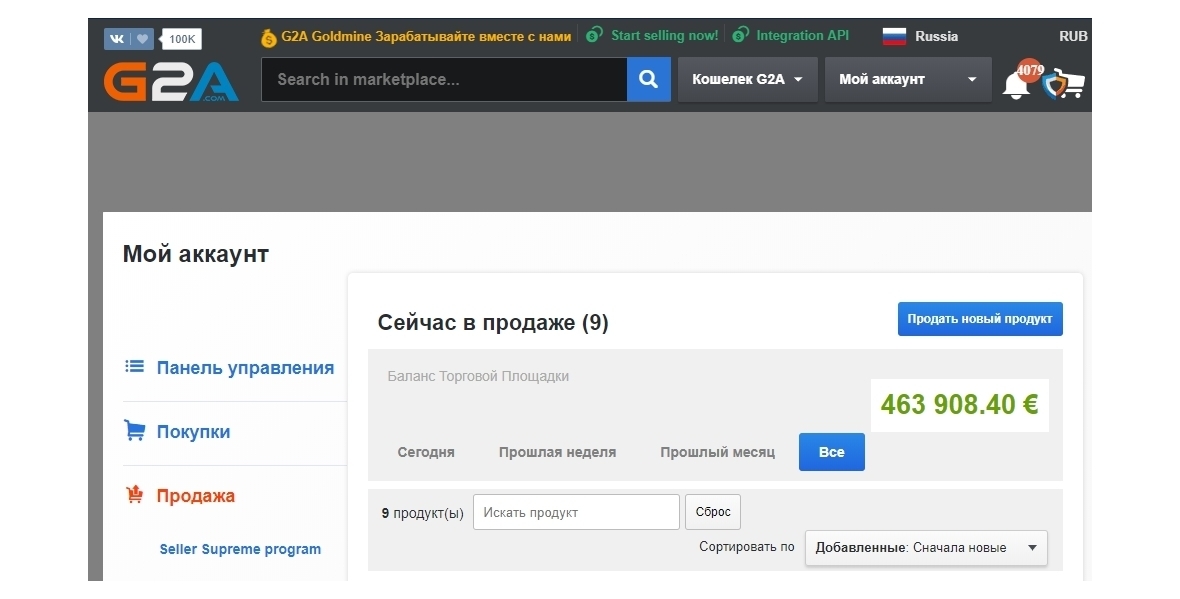The image size is (1180, 599).
Task: Focus the Search in marketplace field
Action: (444, 79)
